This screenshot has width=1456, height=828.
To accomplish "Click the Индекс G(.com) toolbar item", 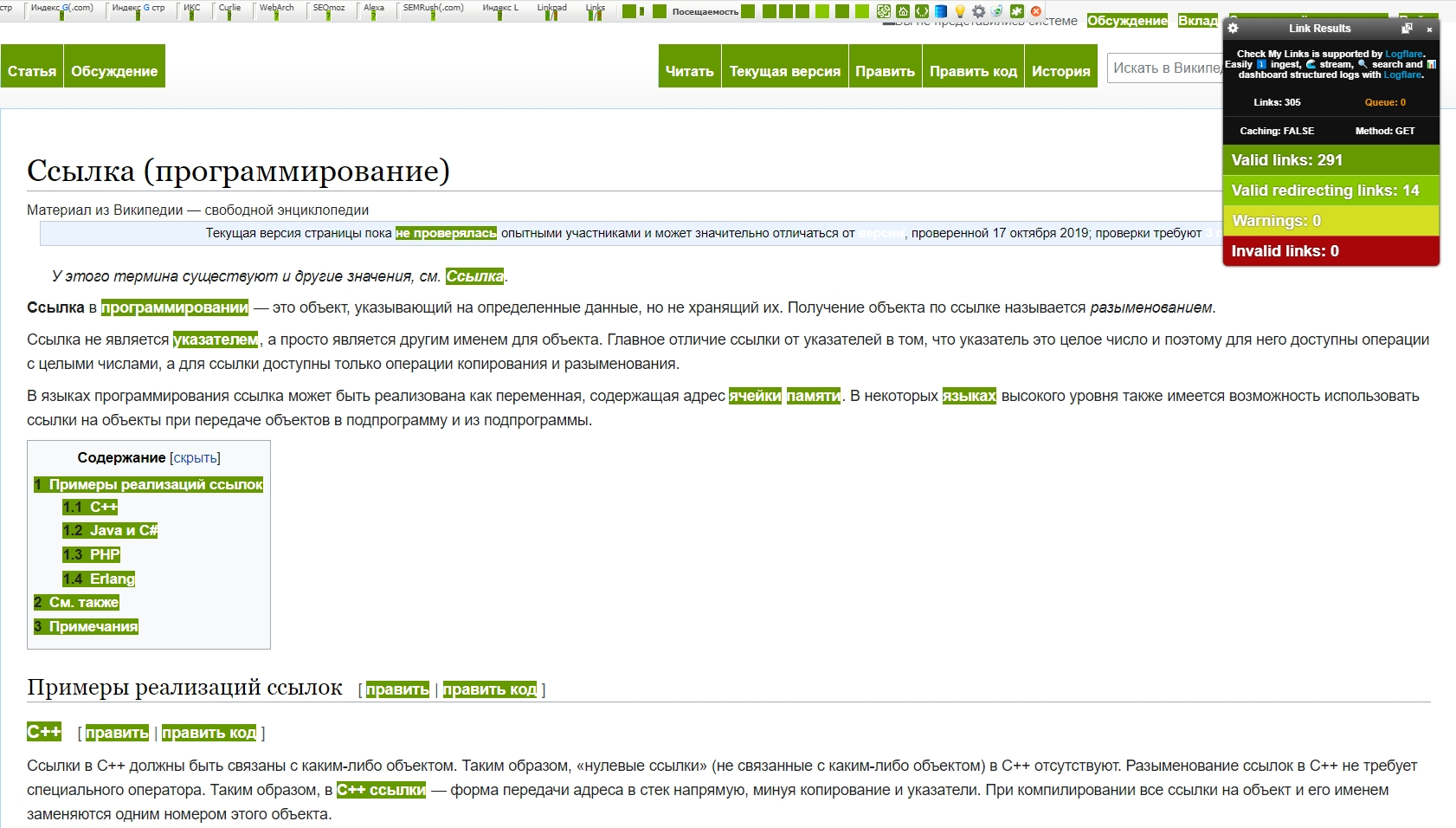I will click(x=62, y=10).
